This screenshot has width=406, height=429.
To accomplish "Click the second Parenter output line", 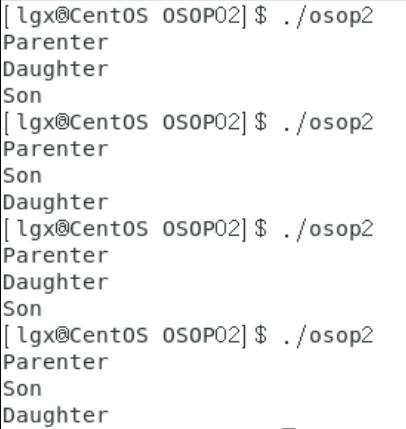I will coord(56,149).
